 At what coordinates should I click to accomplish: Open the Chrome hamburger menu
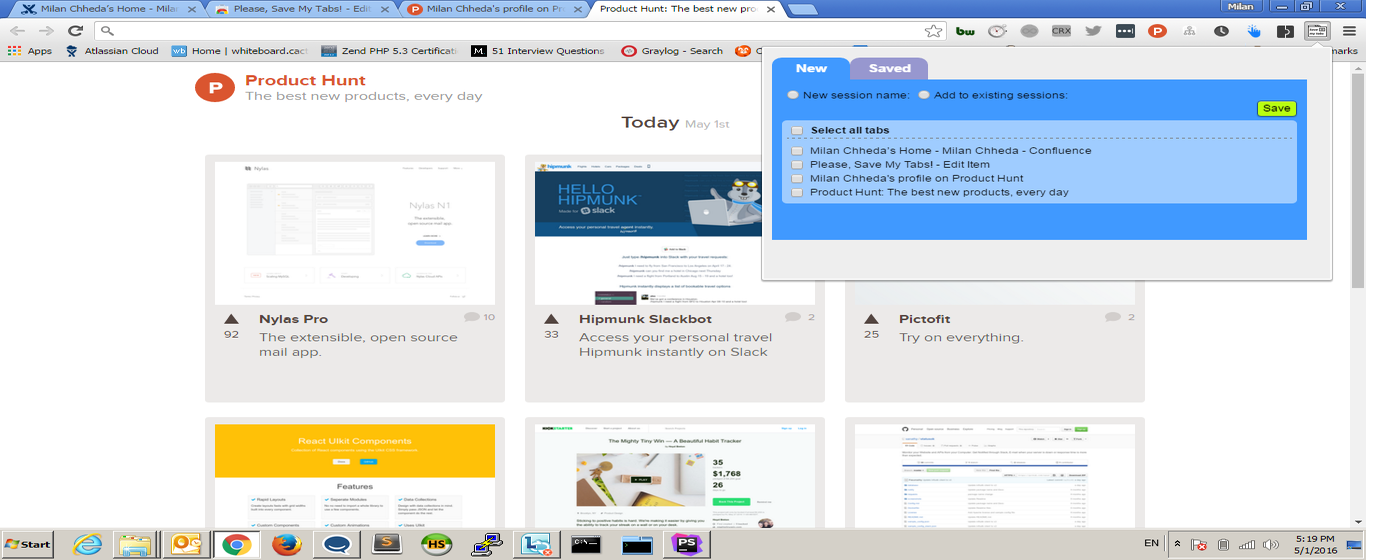(1349, 31)
